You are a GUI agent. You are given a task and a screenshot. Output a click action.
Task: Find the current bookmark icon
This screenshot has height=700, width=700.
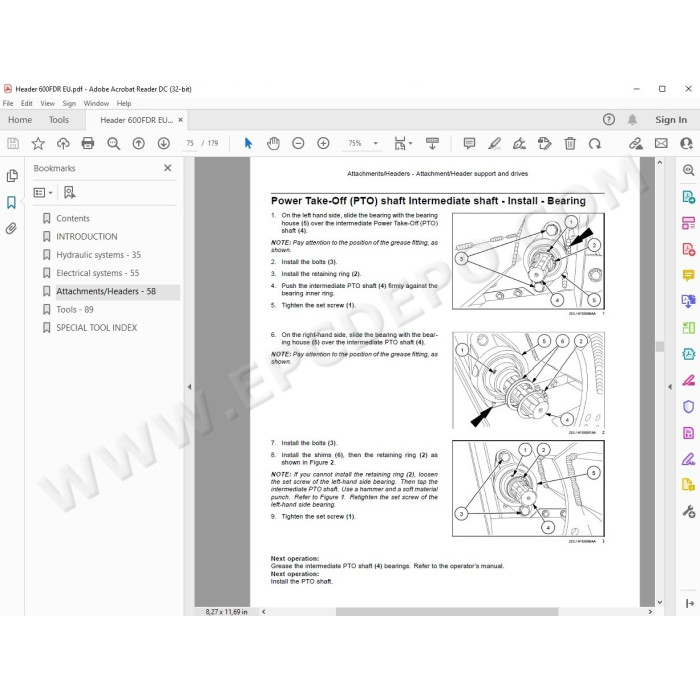tap(69, 192)
